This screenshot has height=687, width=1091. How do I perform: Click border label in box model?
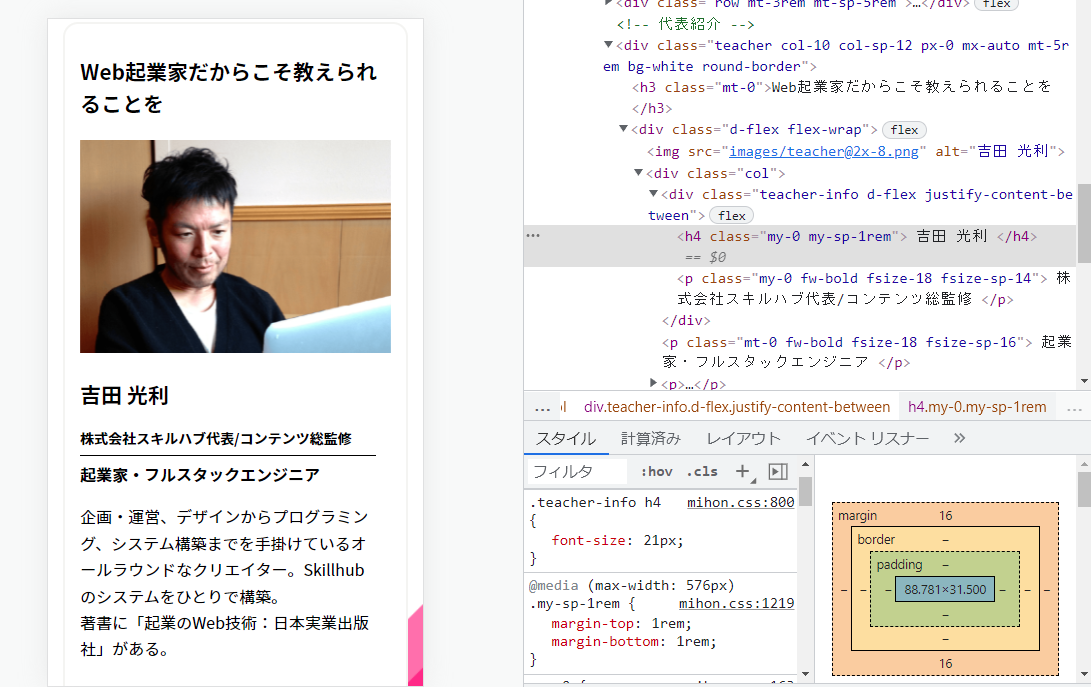click(876, 539)
